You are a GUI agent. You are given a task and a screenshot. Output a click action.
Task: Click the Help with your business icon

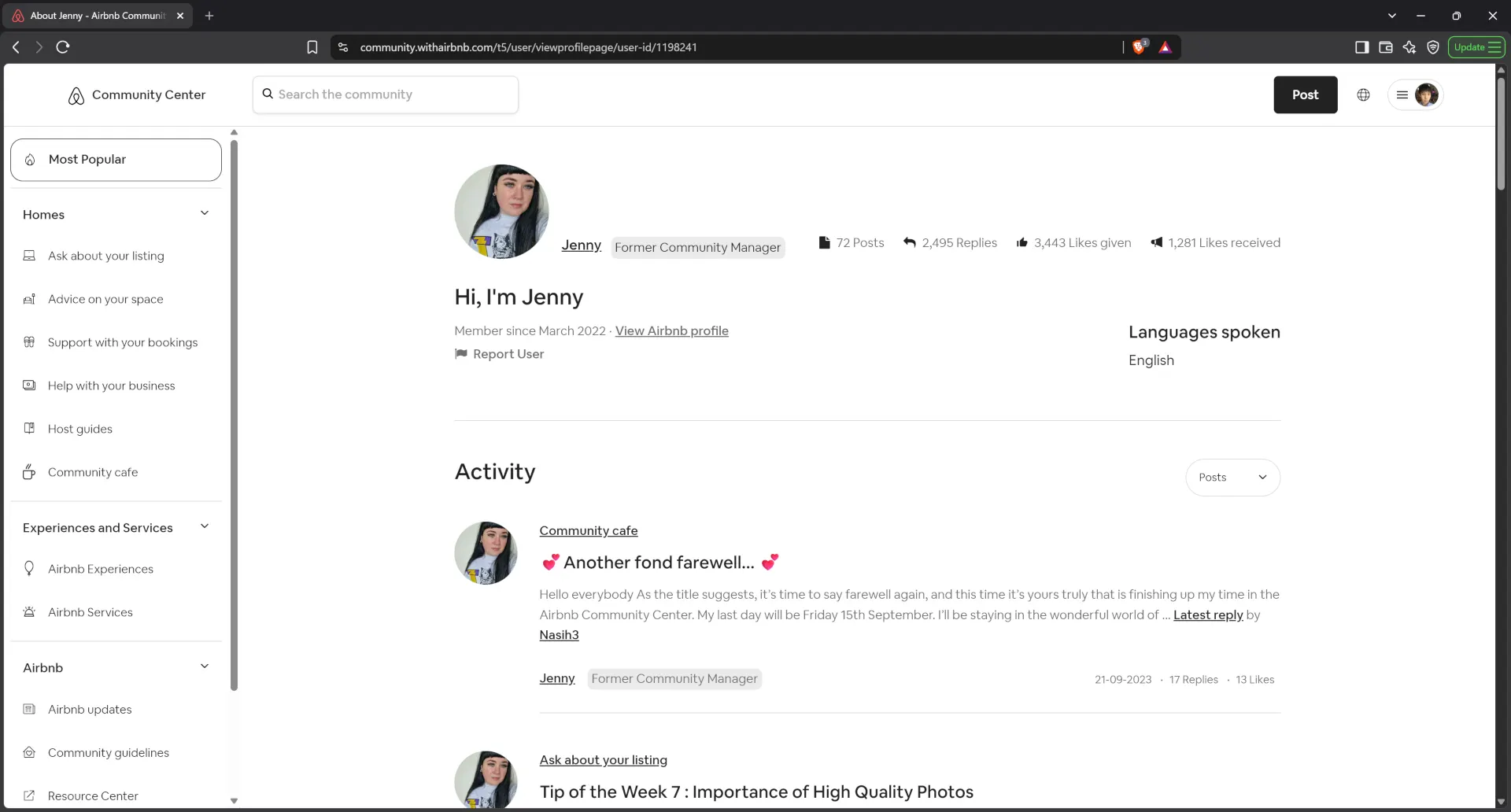[x=29, y=386]
